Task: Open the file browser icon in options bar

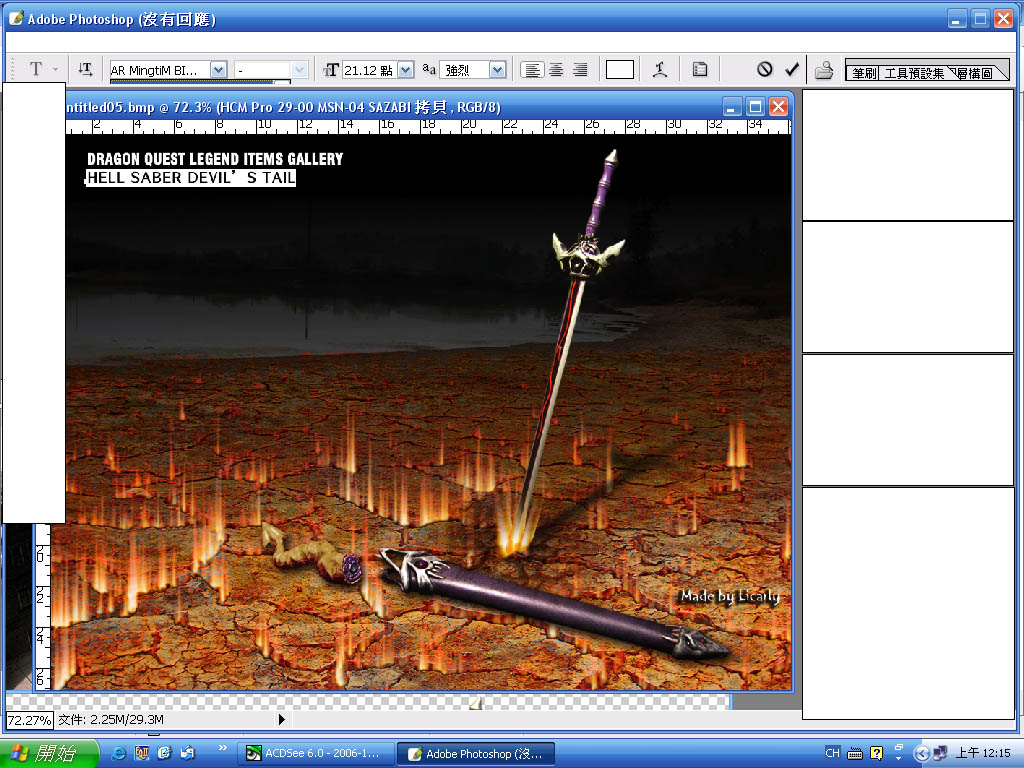Action: (824, 70)
